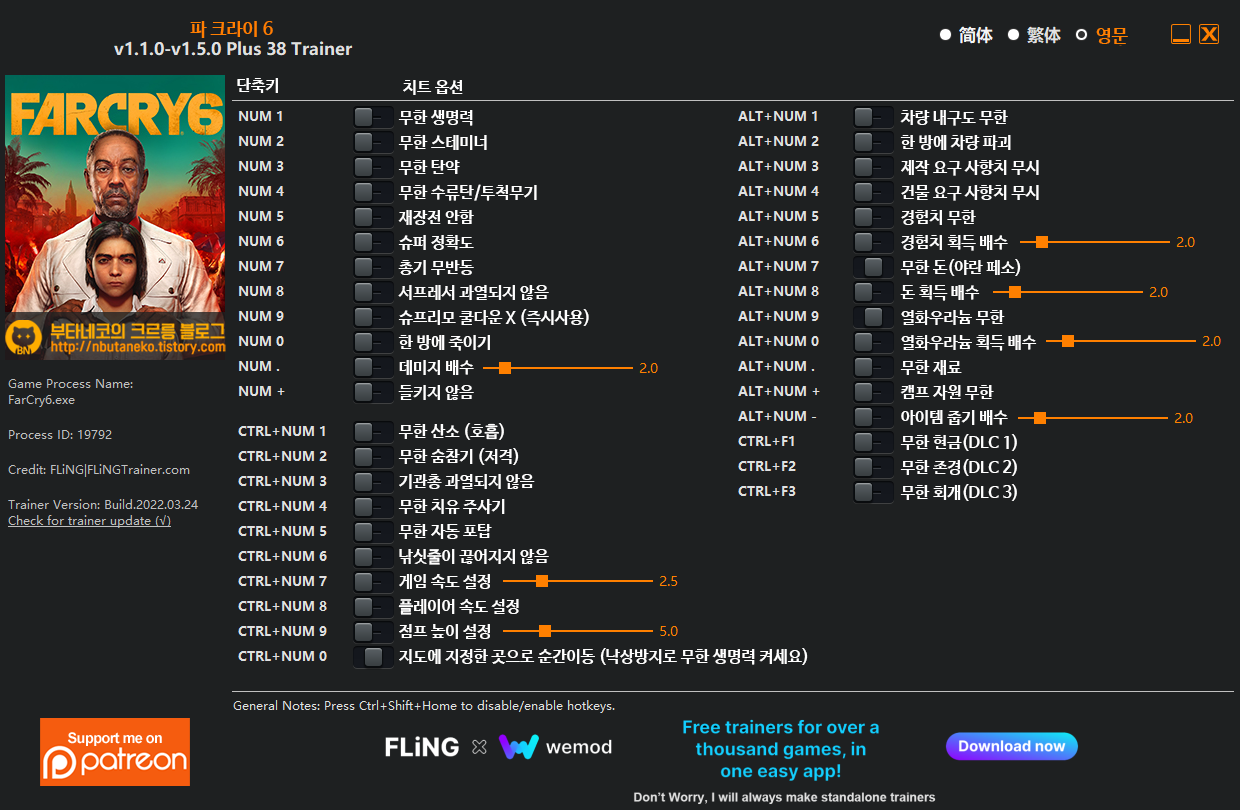The width and height of the screenshot is (1240, 810).
Task: Click Support me on Patreon button
Action: (x=115, y=751)
